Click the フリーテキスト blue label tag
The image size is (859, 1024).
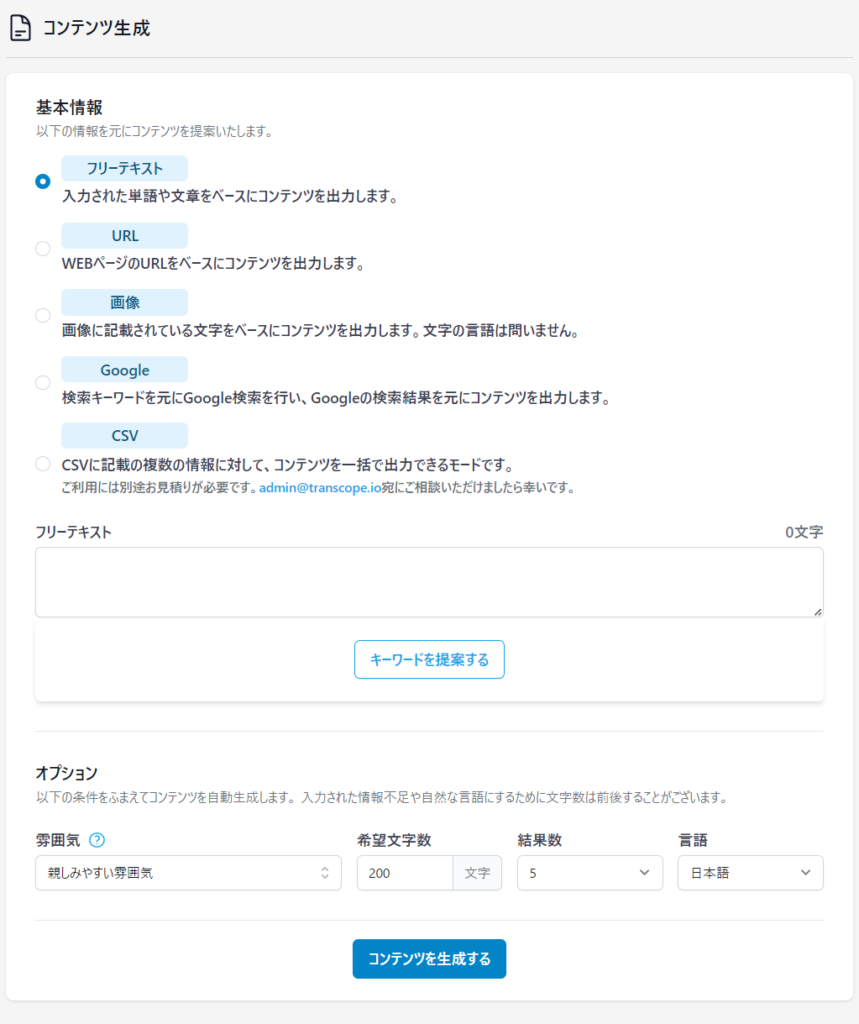click(125, 168)
